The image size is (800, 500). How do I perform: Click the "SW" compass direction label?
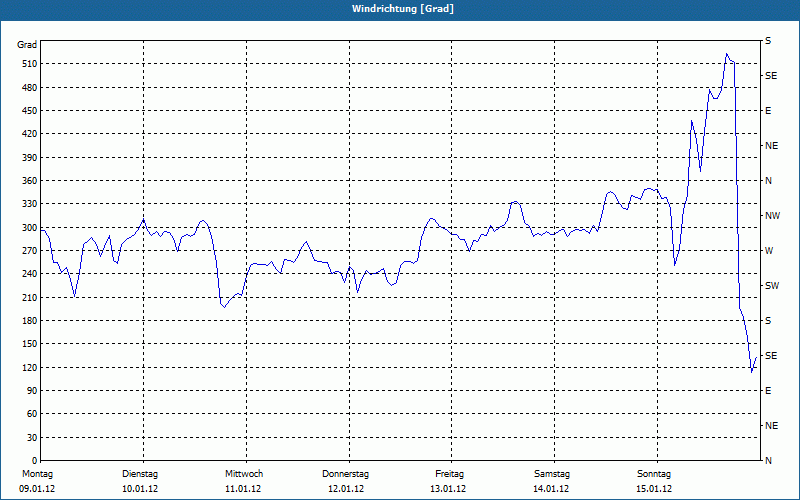point(772,286)
